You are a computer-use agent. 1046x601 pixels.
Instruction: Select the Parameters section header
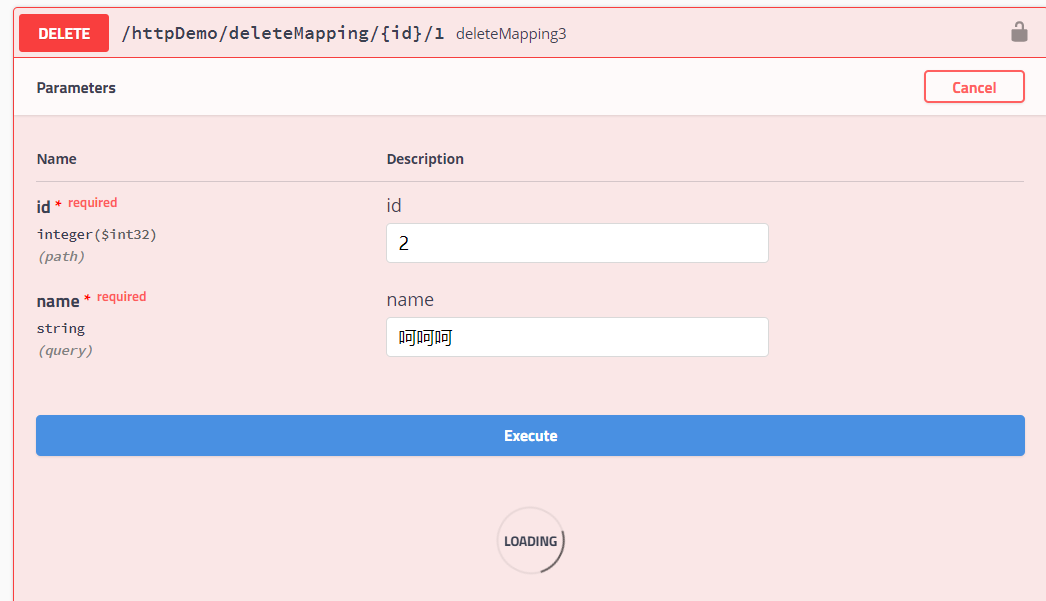pos(76,88)
